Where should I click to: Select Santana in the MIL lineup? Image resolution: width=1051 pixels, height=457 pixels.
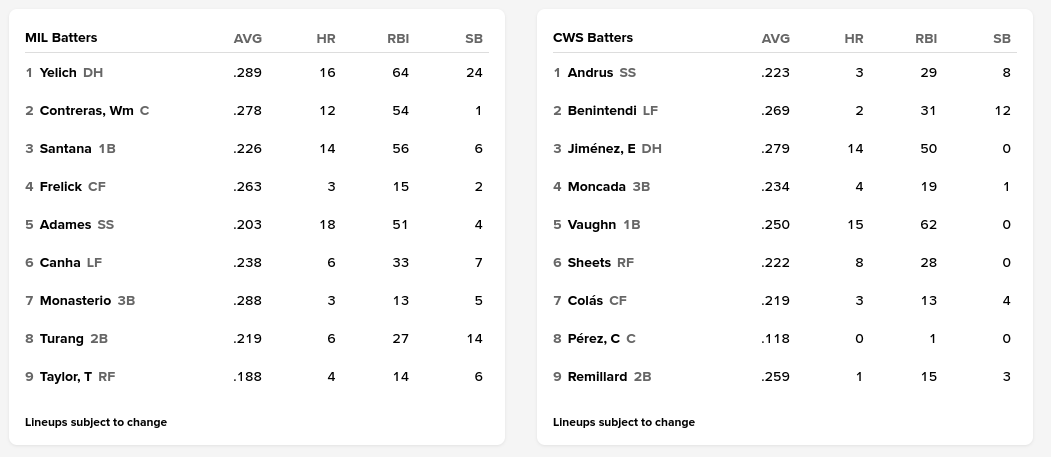65,149
